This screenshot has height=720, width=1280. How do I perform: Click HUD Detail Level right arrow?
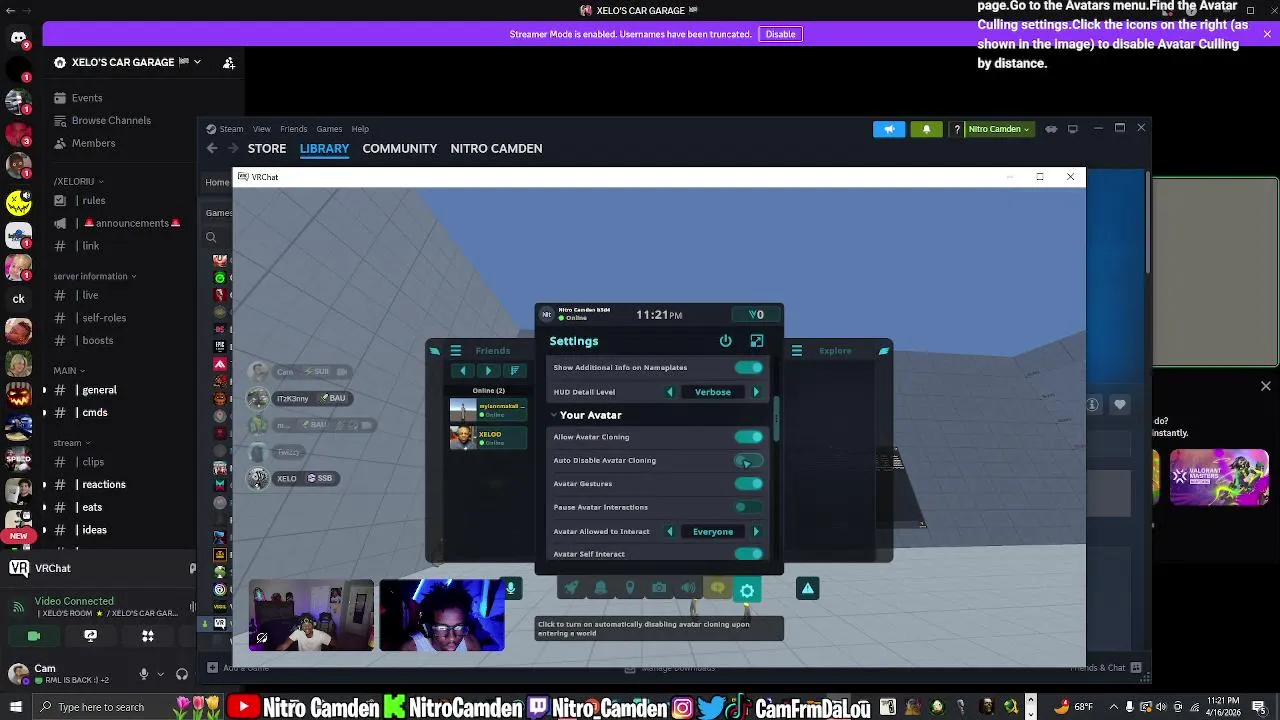pos(756,392)
